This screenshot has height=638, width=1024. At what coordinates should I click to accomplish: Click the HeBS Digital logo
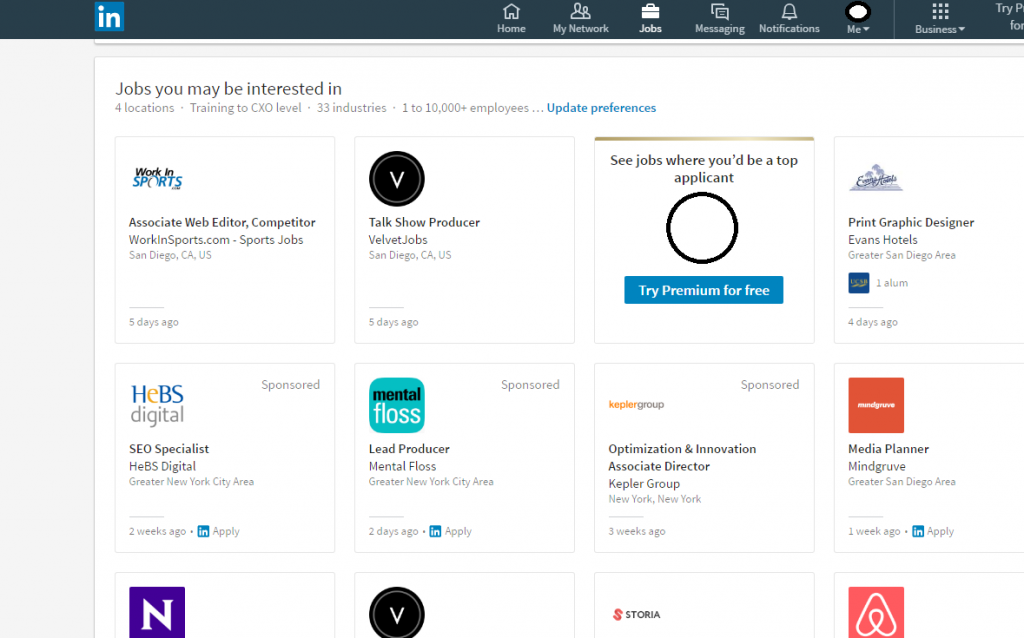157,405
